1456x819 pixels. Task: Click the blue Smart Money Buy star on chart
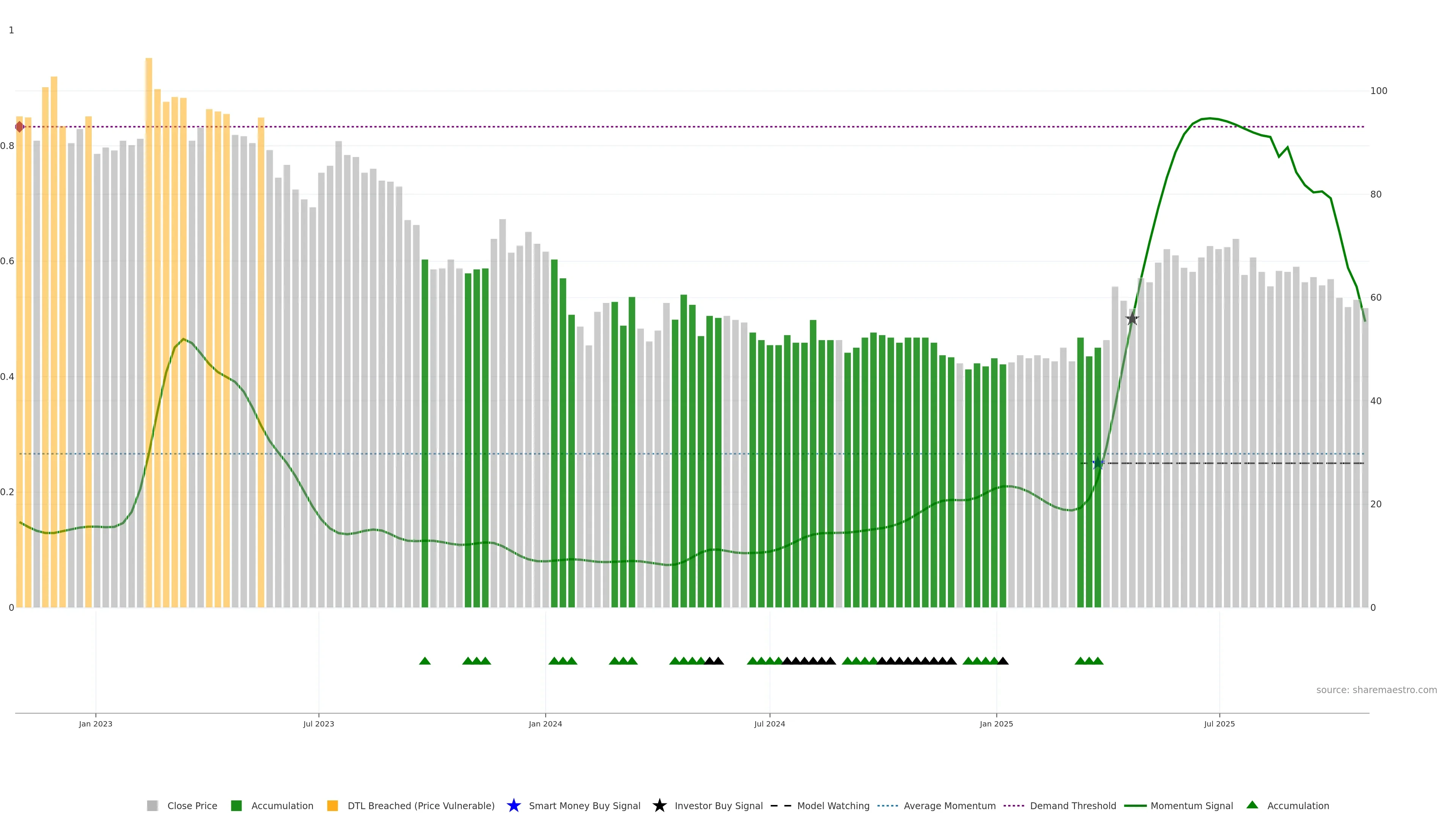pyautogui.click(x=1097, y=463)
